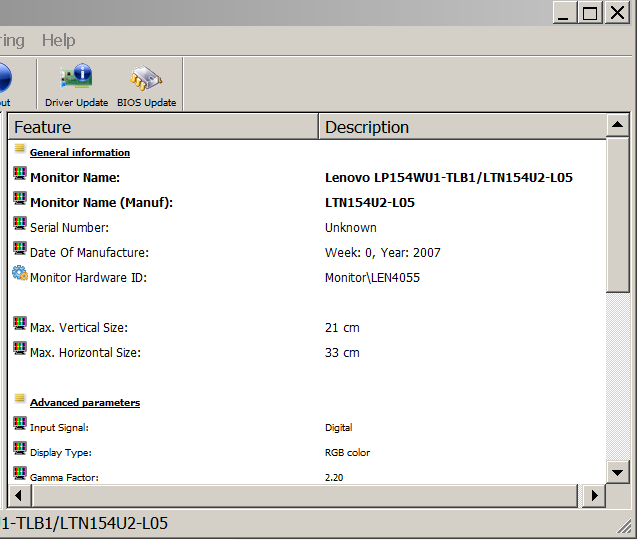637x540 pixels.
Task: Click the monitor icon beside Serial Number
Action: pyautogui.click(x=20, y=223)
